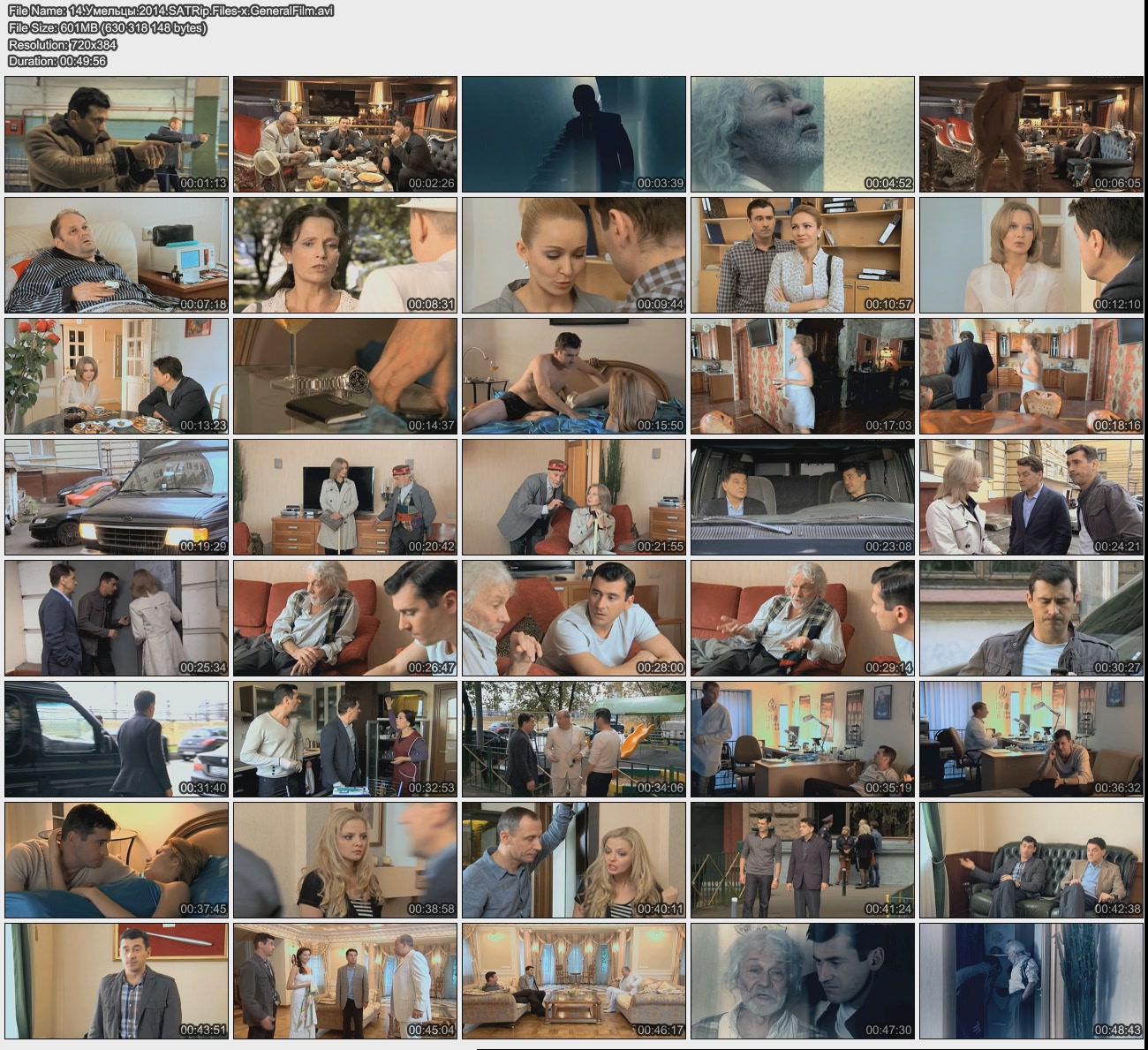Viewport: 1148px width, 1050px height.
Task: Select the dark silhouette frame at 00:03:39
Action: click(574, 134)
